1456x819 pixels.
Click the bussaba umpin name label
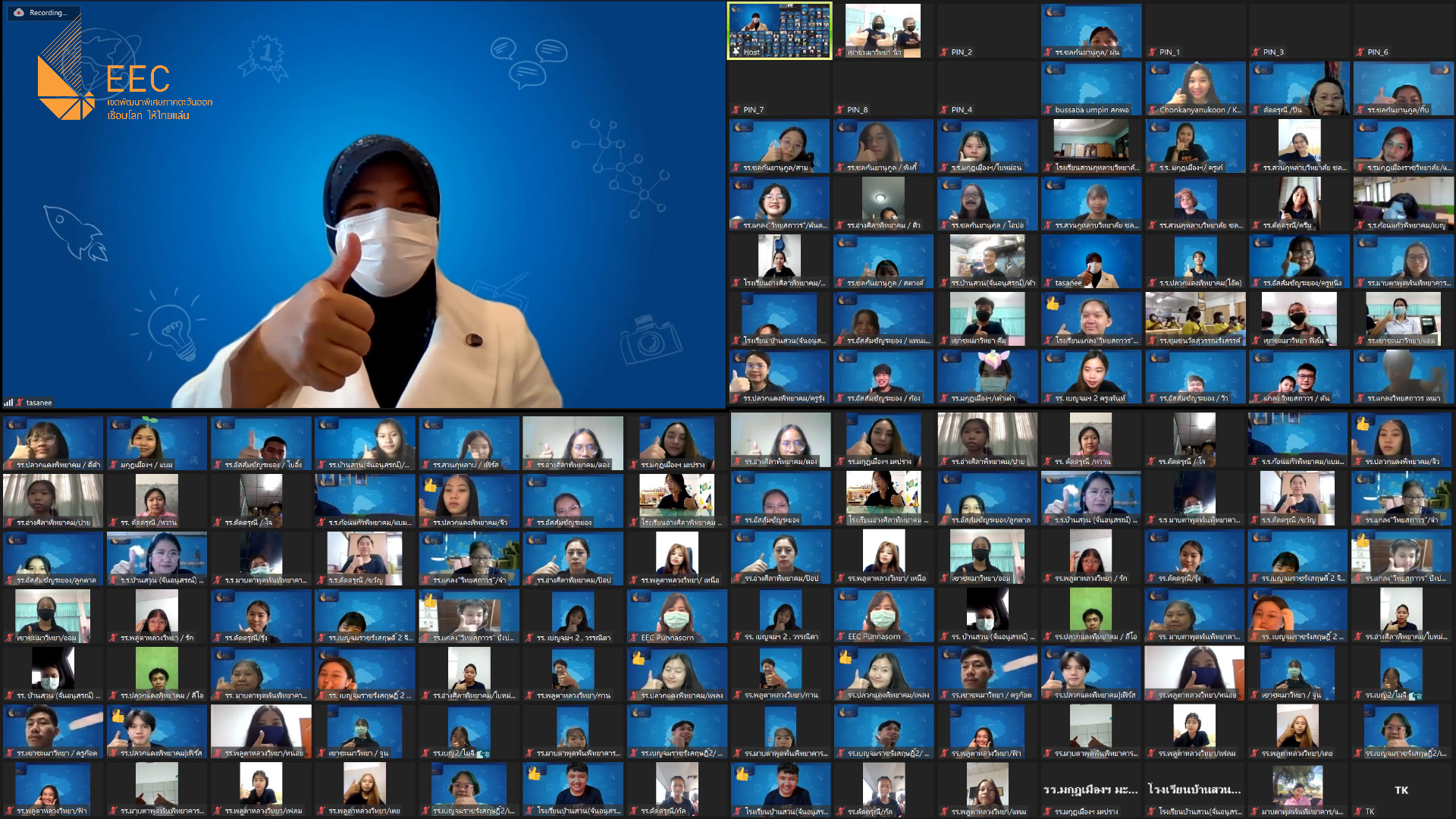pos(1091,110)
